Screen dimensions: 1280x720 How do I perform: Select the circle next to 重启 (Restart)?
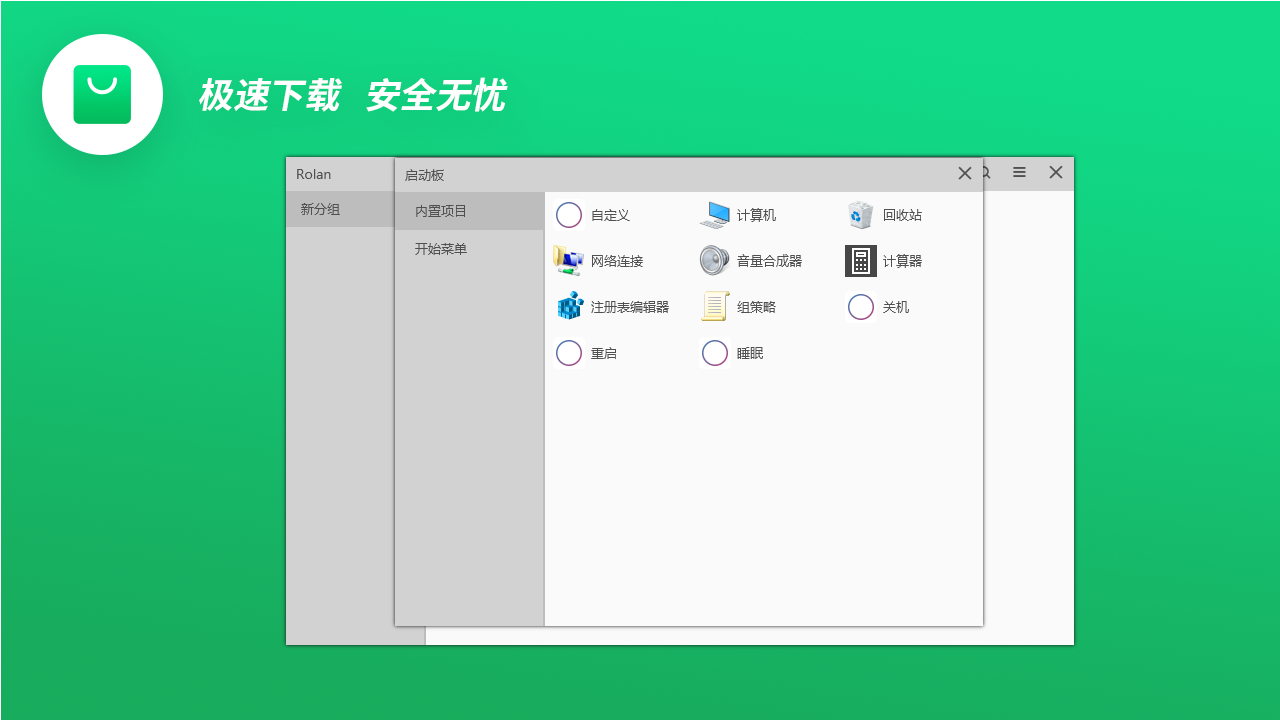568,352
